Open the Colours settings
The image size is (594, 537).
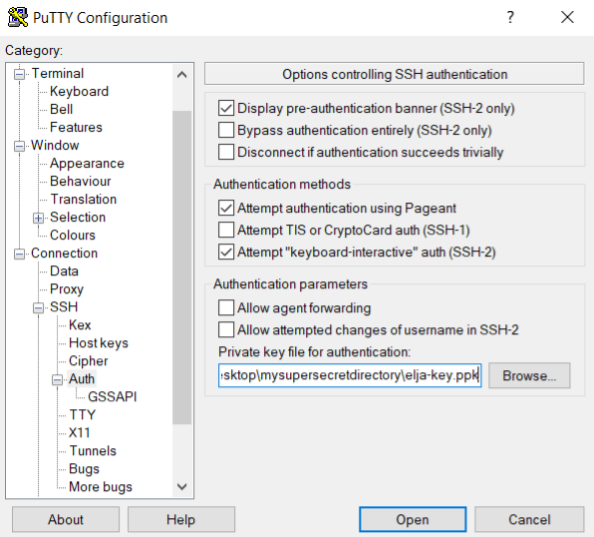[73, 235]
